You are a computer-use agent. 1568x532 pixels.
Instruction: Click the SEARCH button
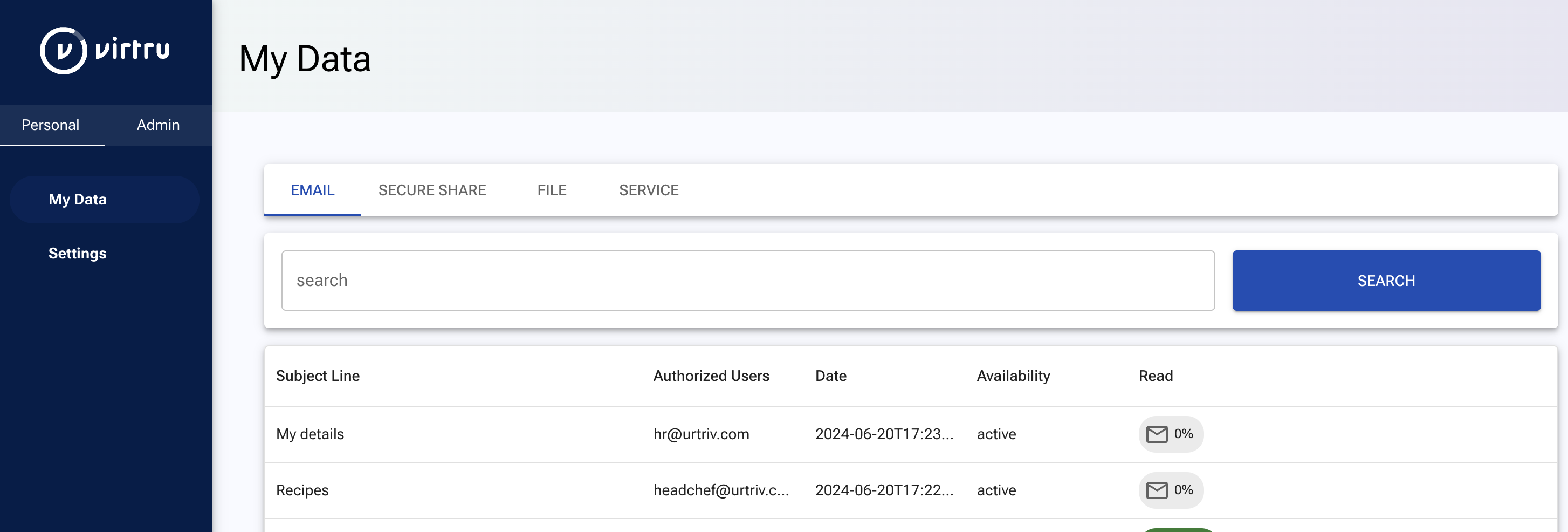tap(1386, 281)
